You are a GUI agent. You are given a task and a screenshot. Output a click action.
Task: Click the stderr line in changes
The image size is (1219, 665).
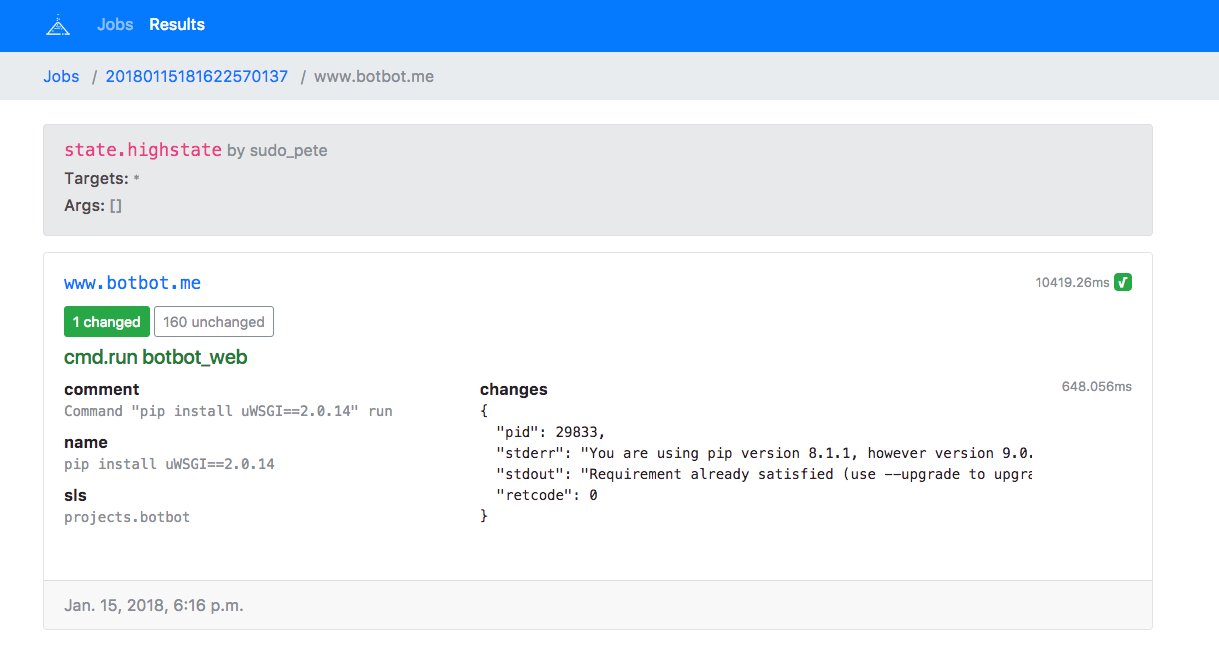point(764,453)
